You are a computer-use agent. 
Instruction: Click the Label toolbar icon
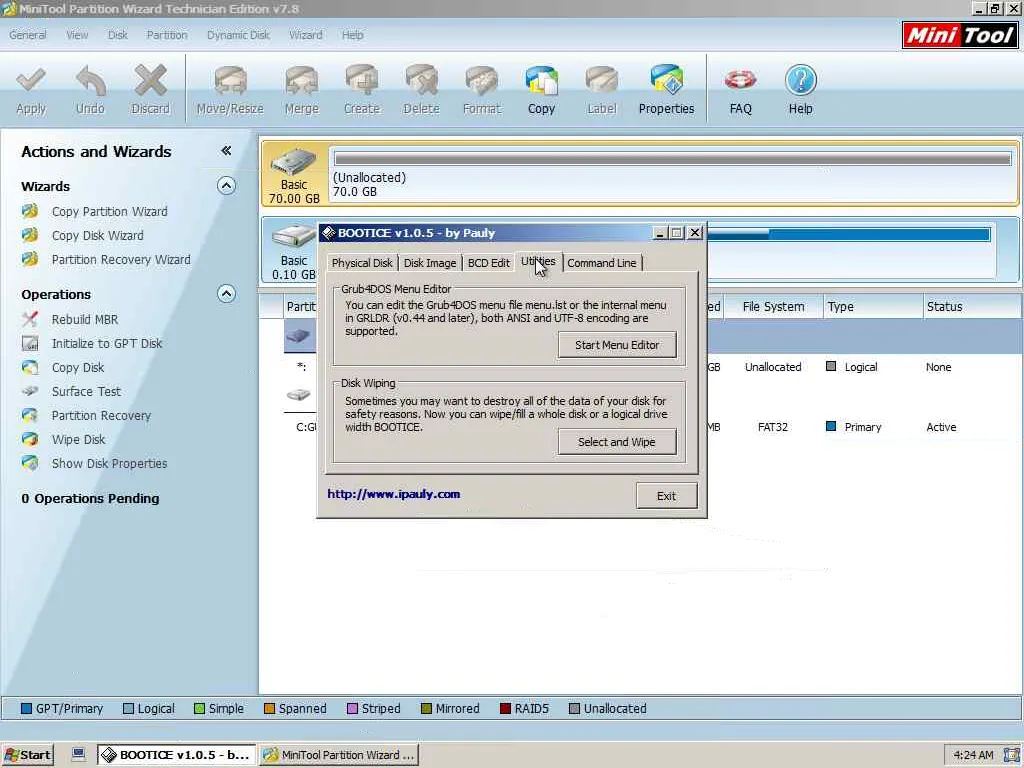pos(601,91)
